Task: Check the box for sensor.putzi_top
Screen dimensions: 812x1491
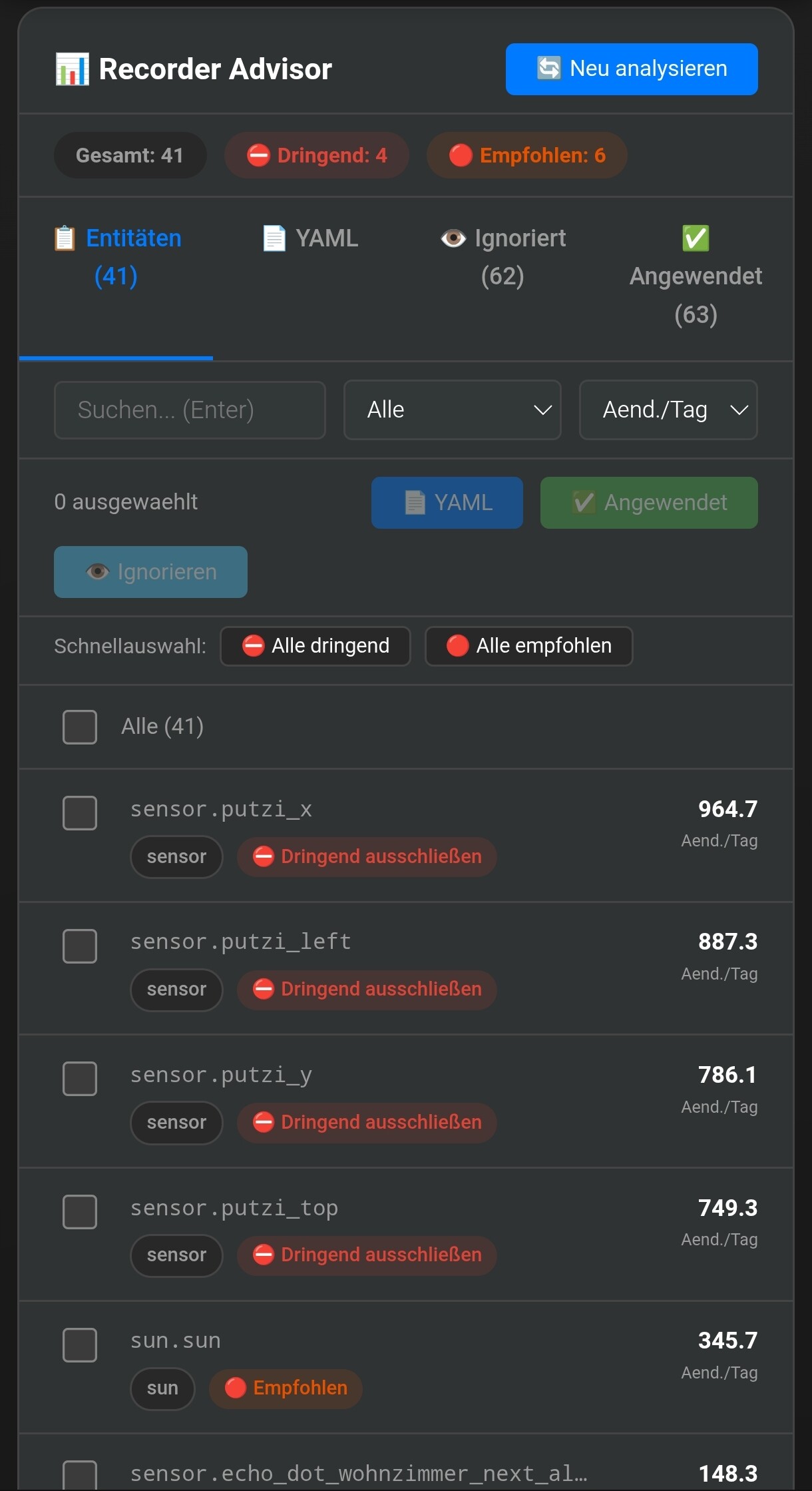Action: 80,1212
